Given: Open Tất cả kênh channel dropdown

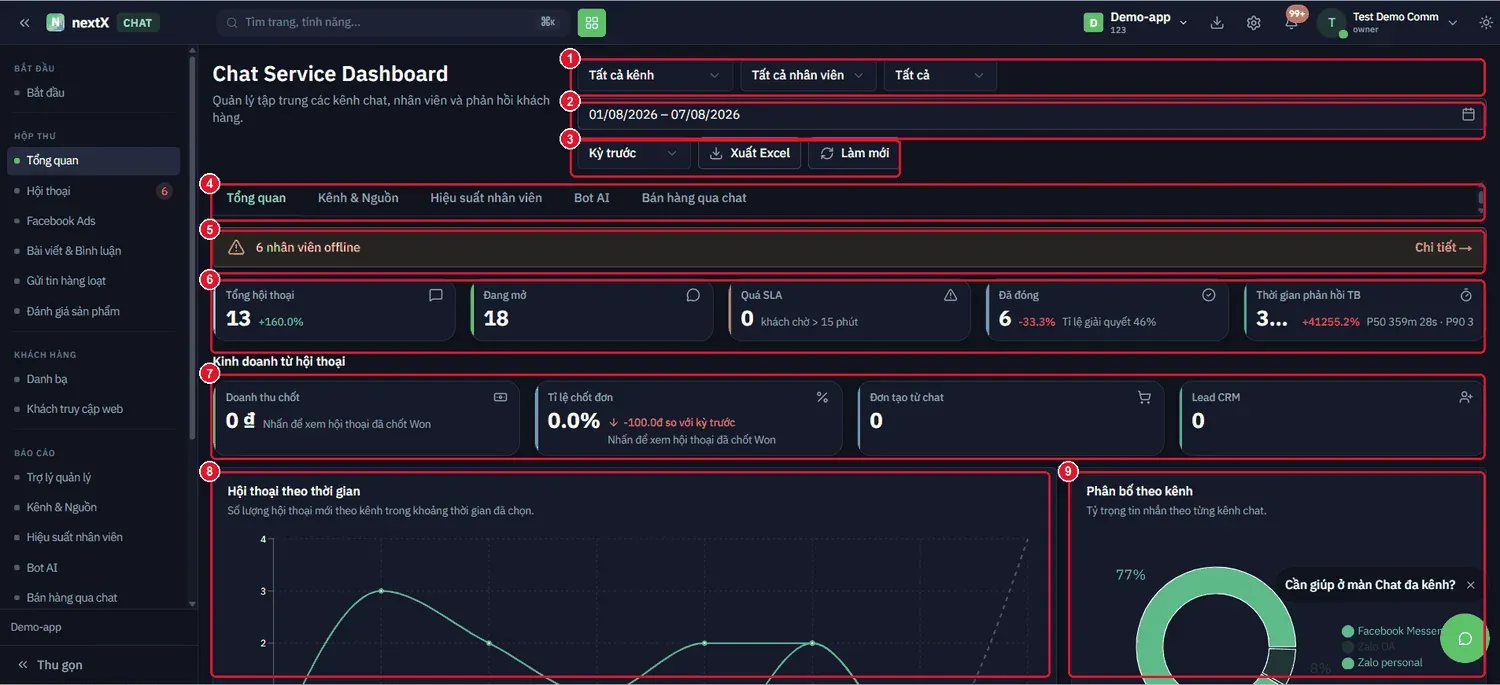Looking at the screenshot, I should 654,75.
